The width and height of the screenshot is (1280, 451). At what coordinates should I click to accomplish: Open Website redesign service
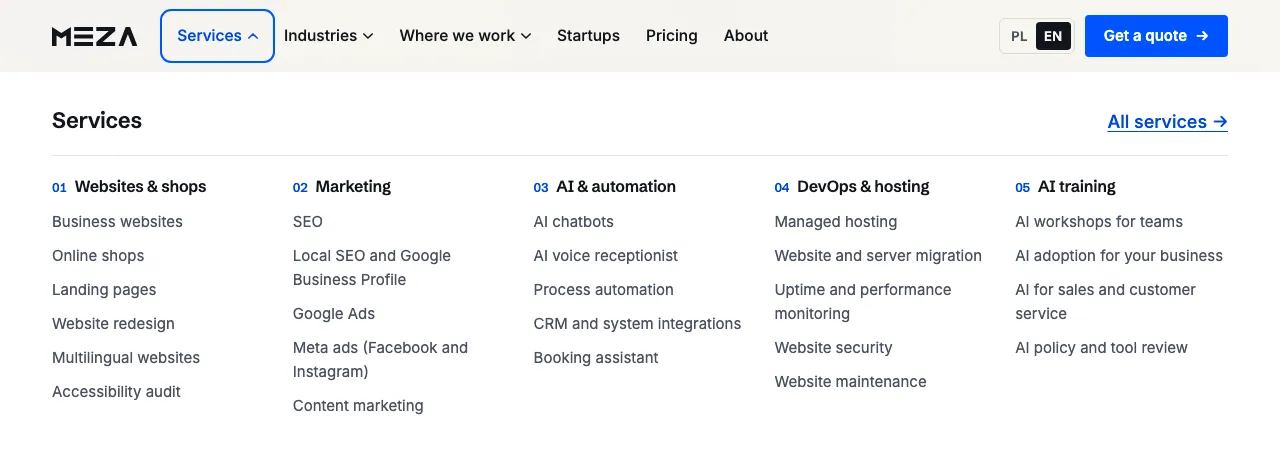pos(113,324)
